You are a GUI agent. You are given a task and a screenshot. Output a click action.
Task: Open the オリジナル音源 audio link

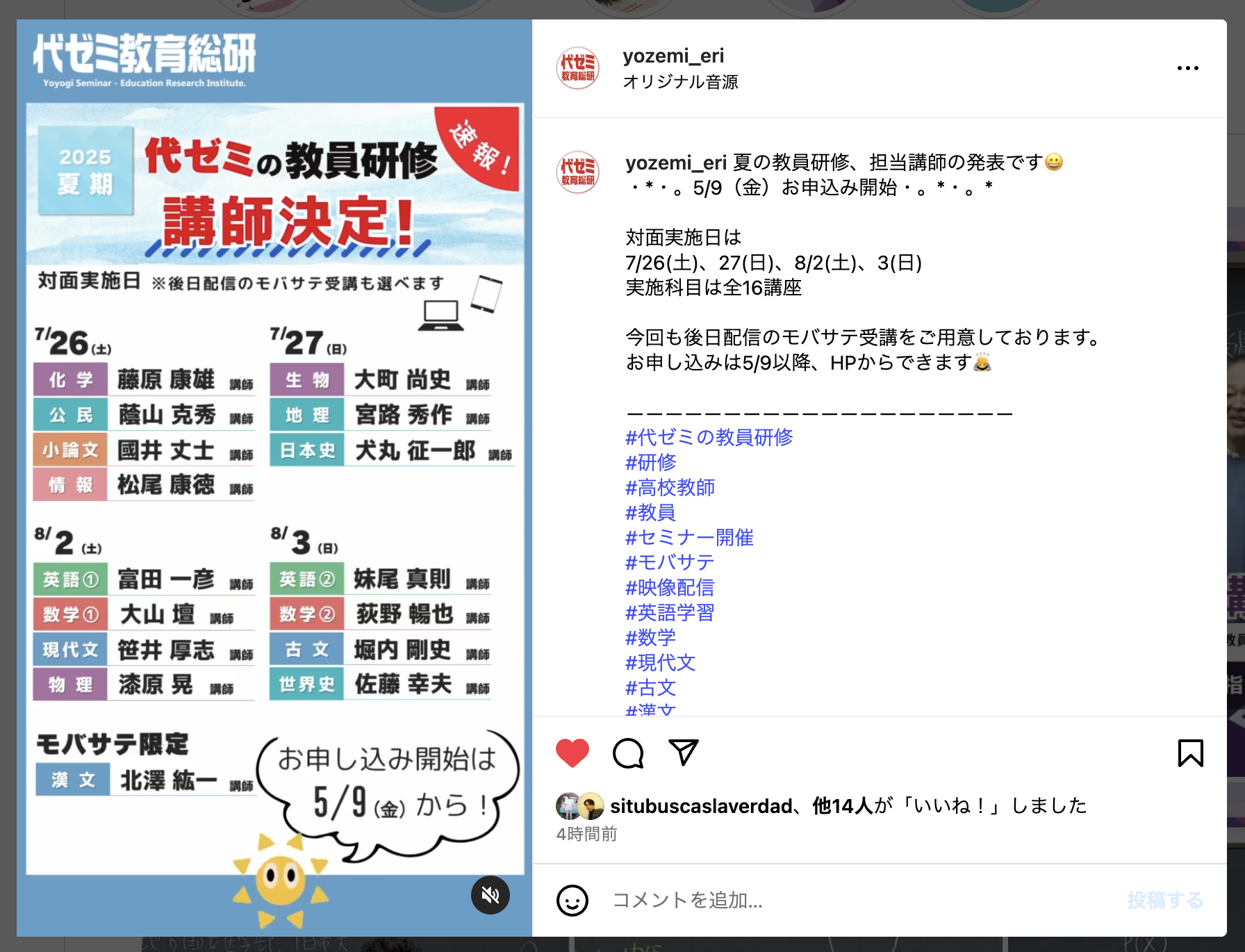click(680, 82)
